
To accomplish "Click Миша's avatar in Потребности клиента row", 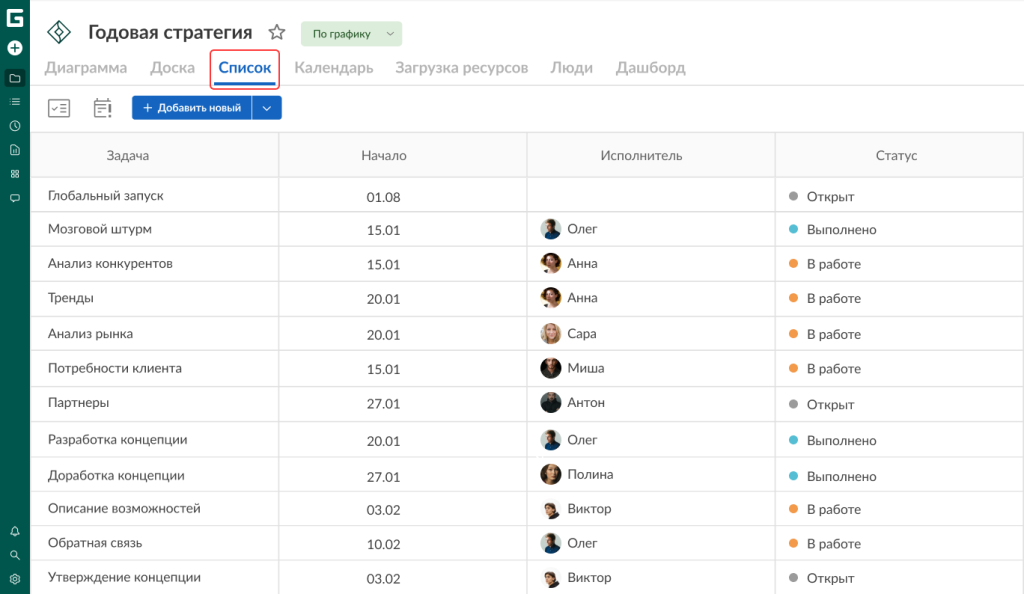I will (x=551, y=368).
